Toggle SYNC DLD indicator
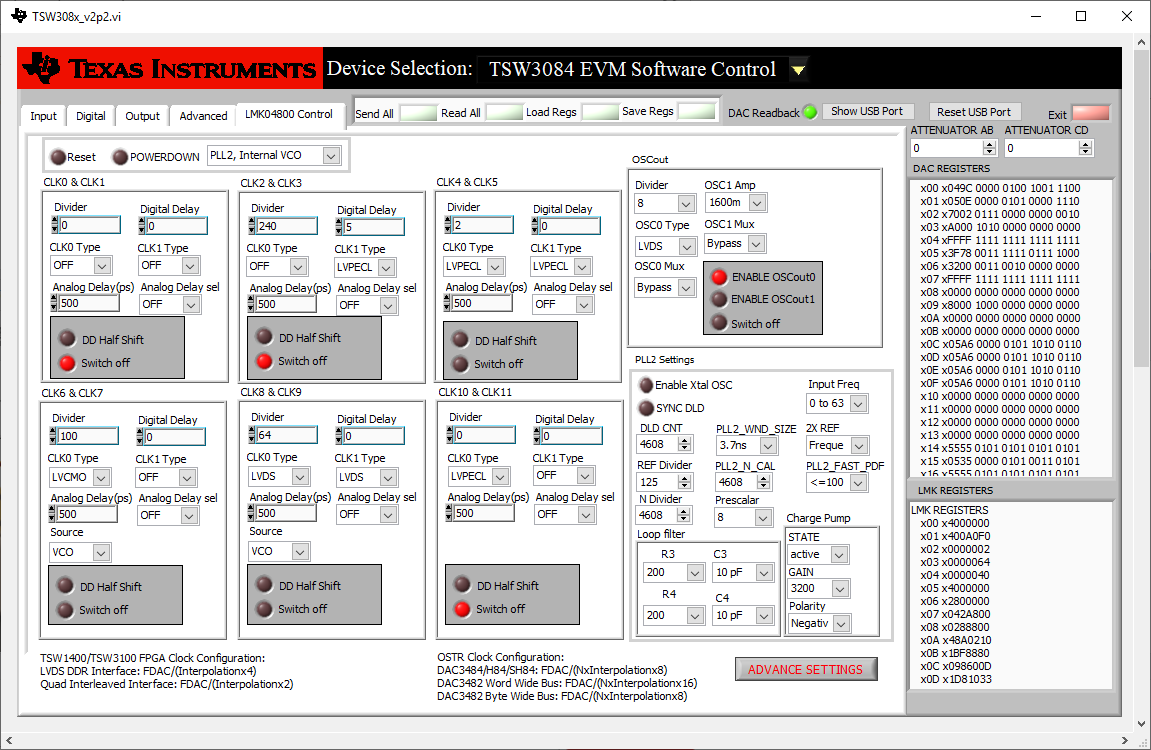 point(646,407)
